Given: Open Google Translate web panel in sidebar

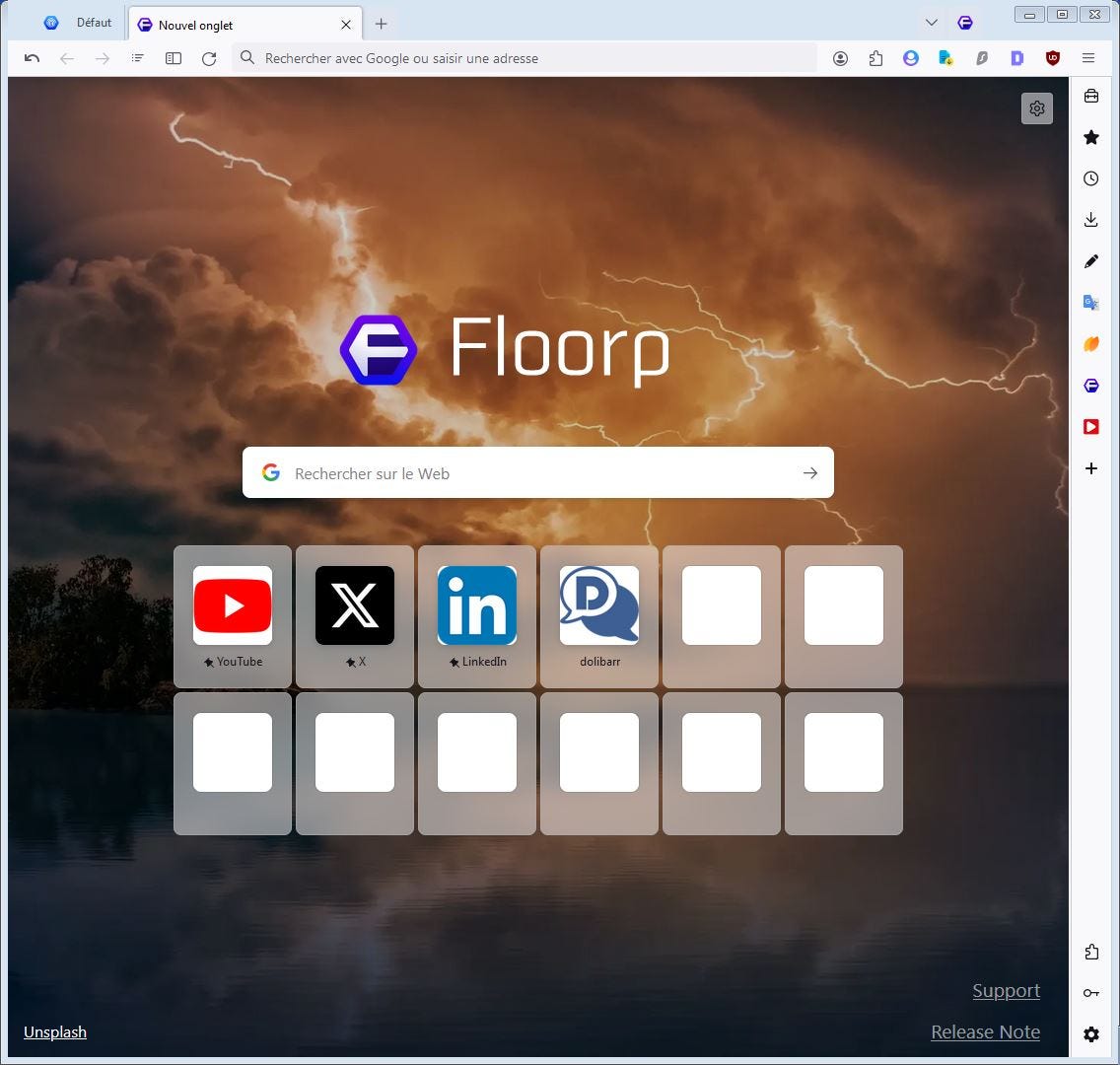Looking at the screenshot, I should point(1090,303).
